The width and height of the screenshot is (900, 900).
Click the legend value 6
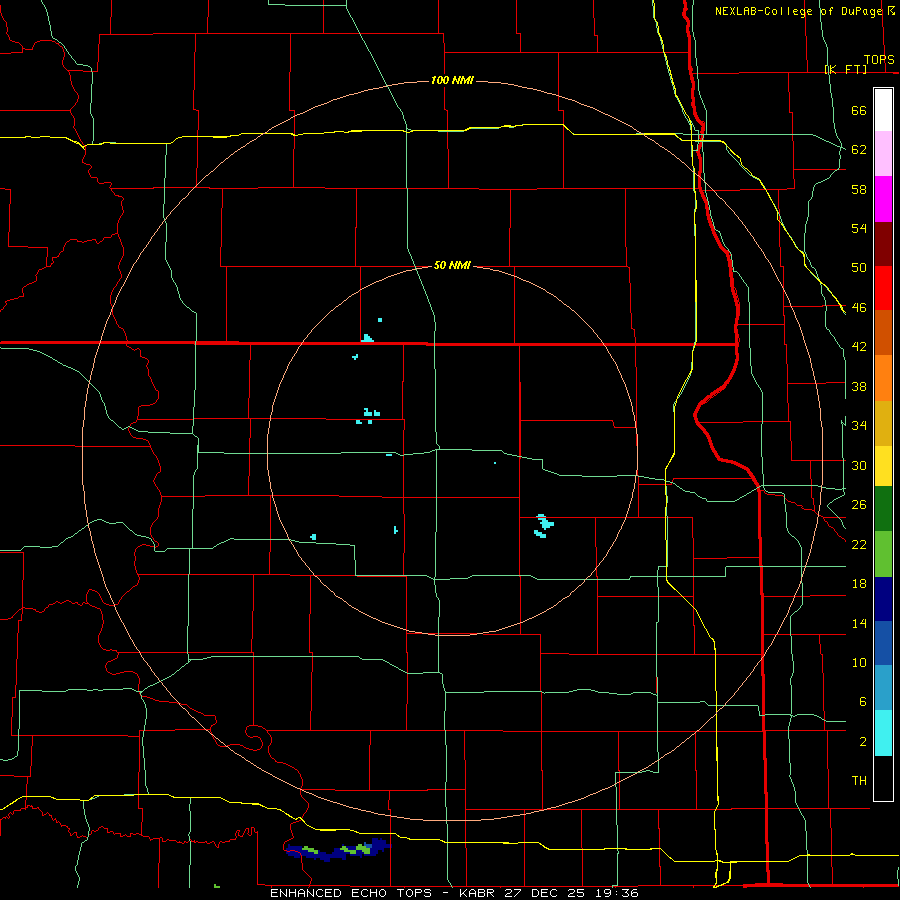(x=862, y=702)
